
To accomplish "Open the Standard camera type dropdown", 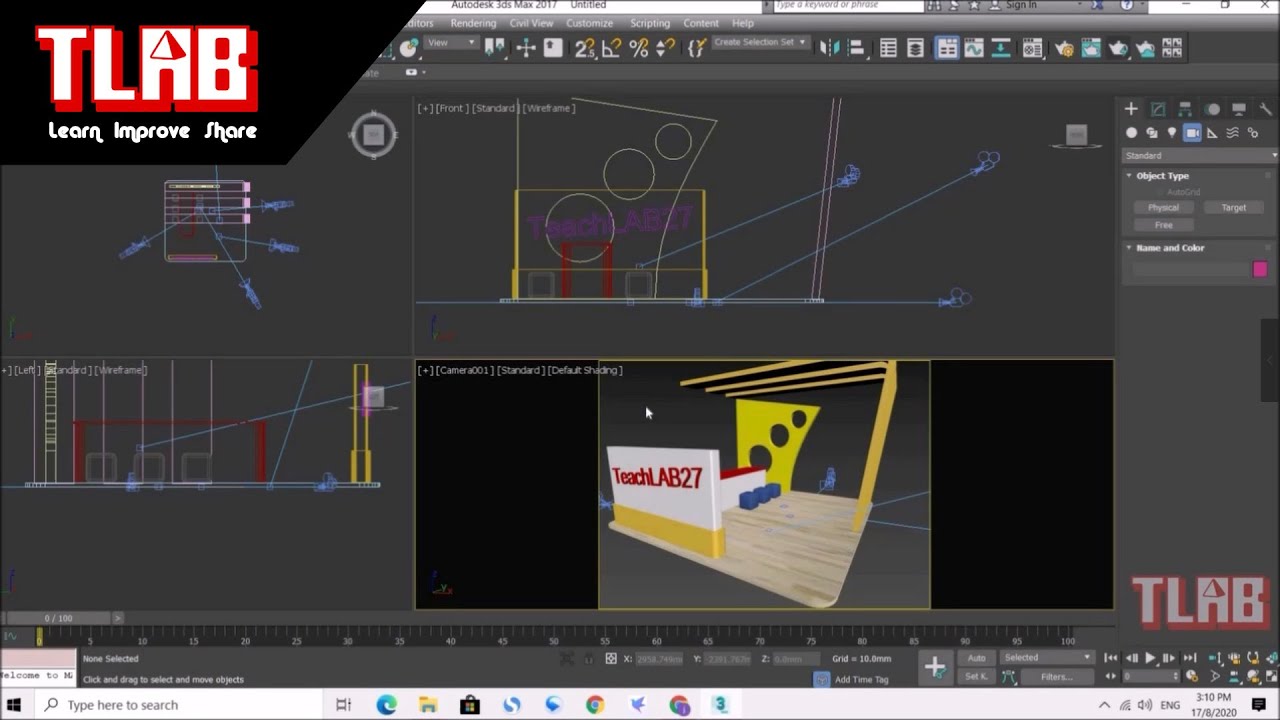I will point(1200,156).
